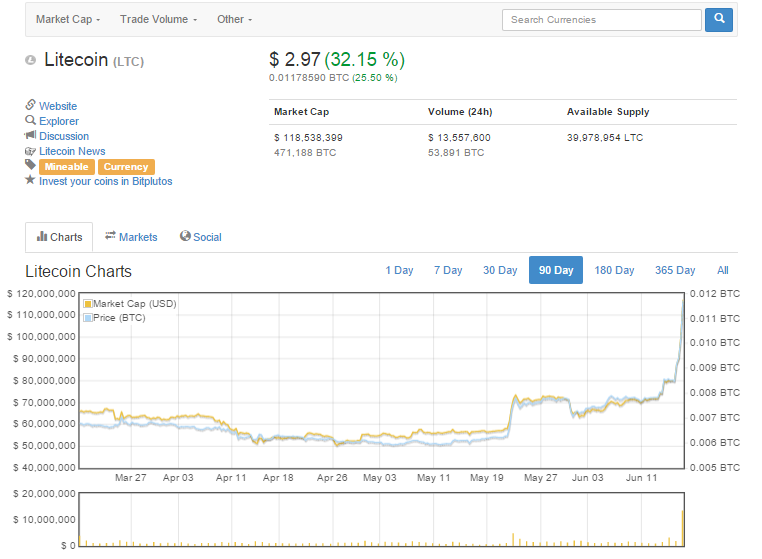Click the Volume (24h) column header

(x=460, y=112)
